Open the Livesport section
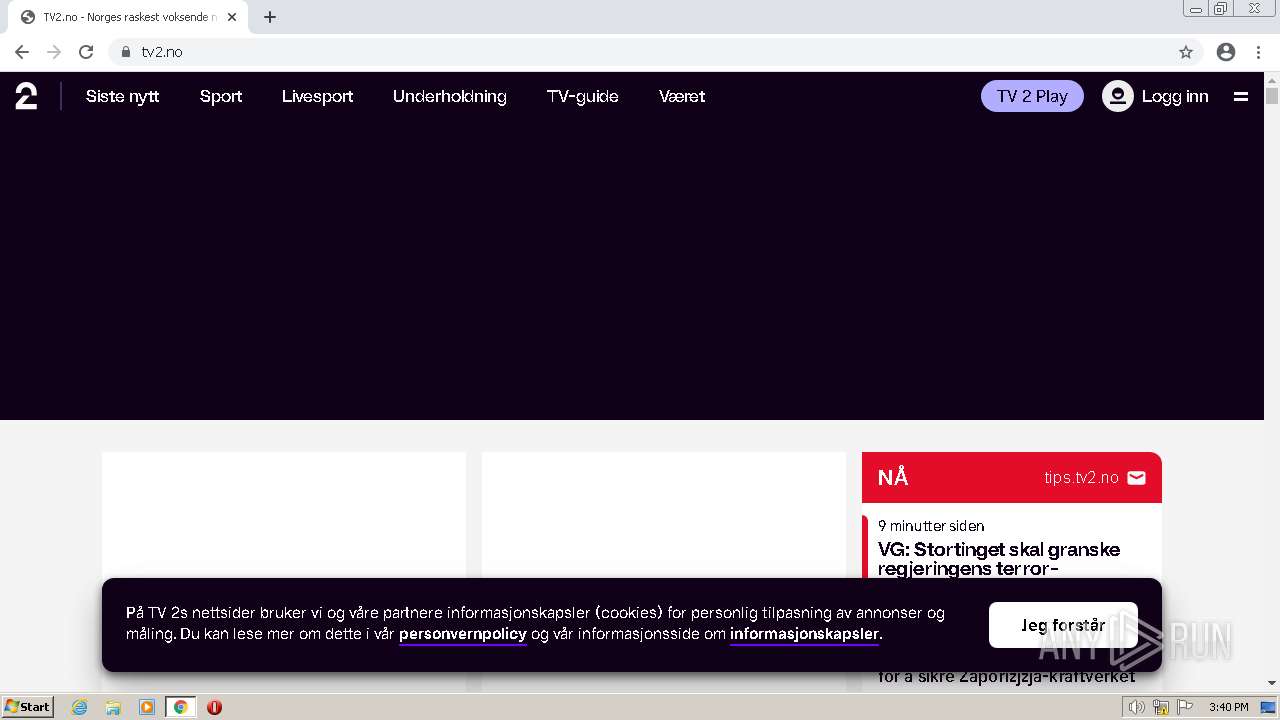 [x=317, y=97]
